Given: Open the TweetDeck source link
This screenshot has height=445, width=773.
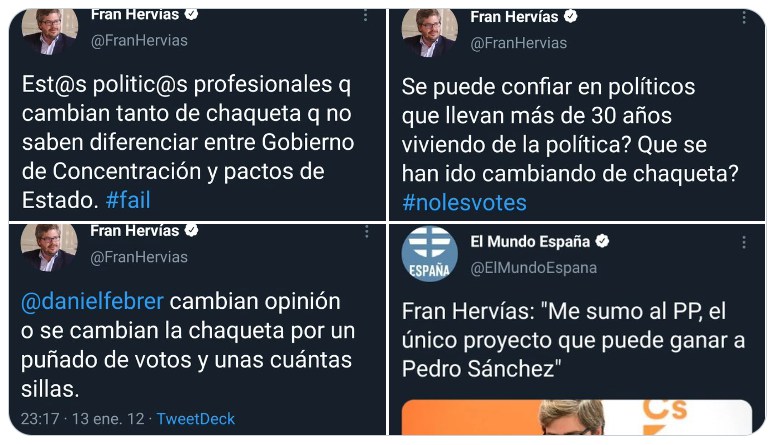Looking at the screenshot, I should click(x=196, y=419).
